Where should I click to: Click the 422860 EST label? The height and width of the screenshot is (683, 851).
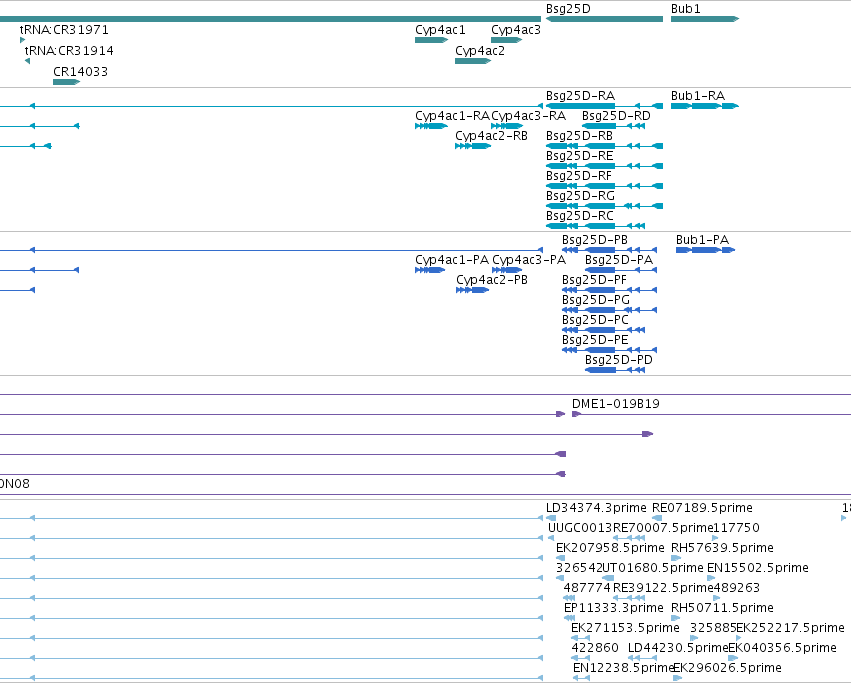595,648
